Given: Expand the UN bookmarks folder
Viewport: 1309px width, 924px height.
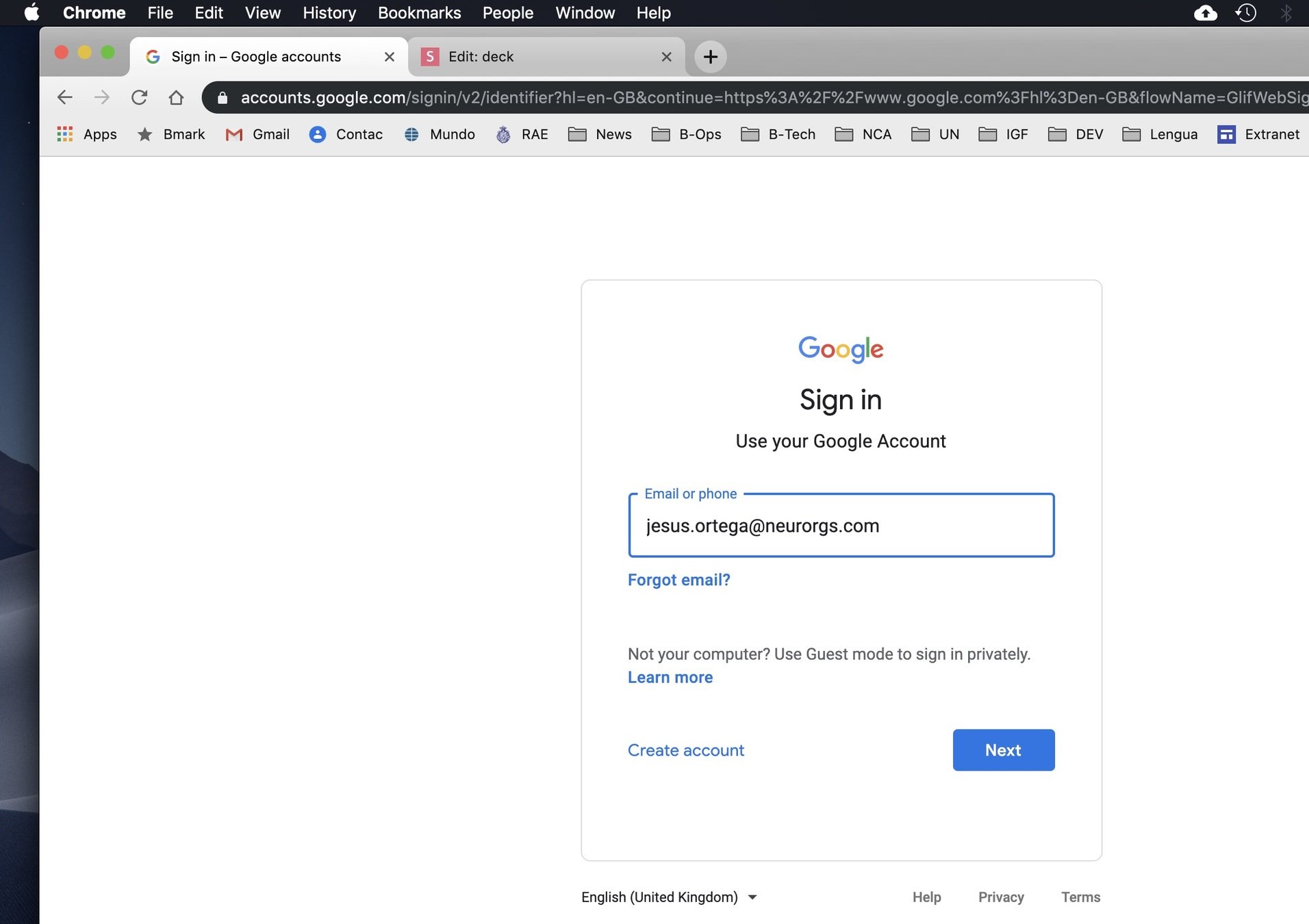Looking at the screenshot, I should click(935, 134).
